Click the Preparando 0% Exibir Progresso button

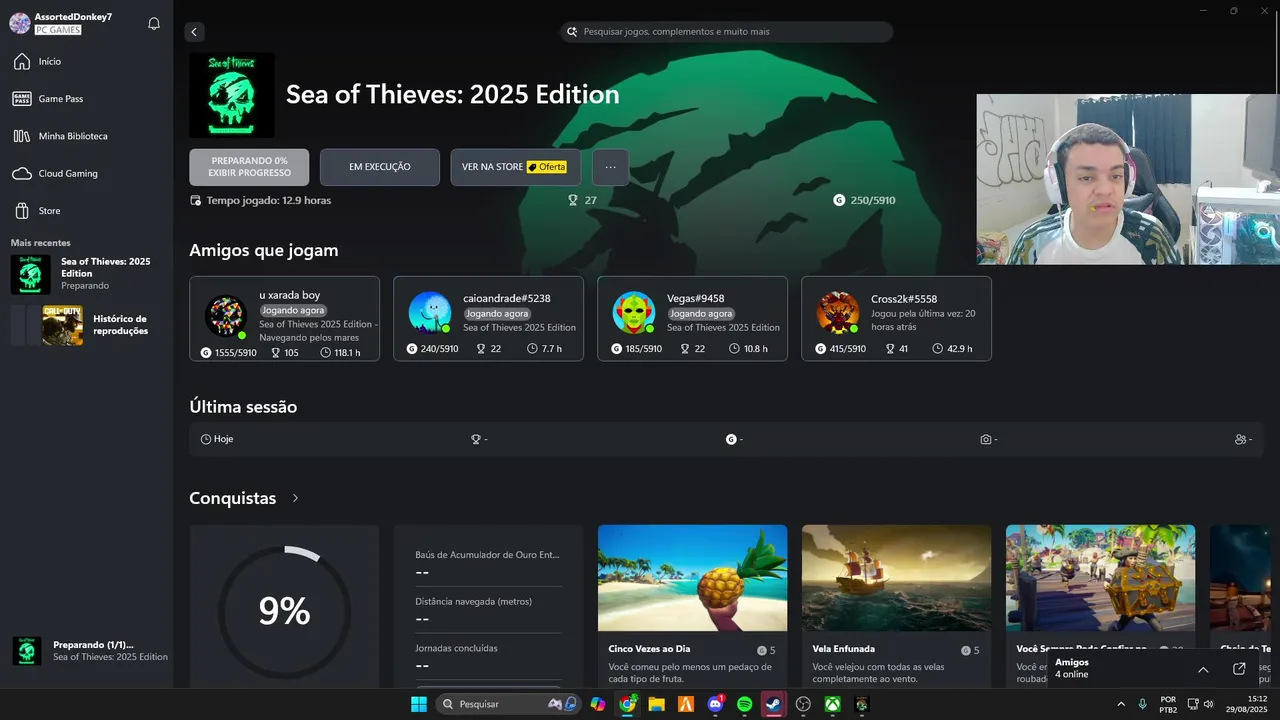(249, 167)
